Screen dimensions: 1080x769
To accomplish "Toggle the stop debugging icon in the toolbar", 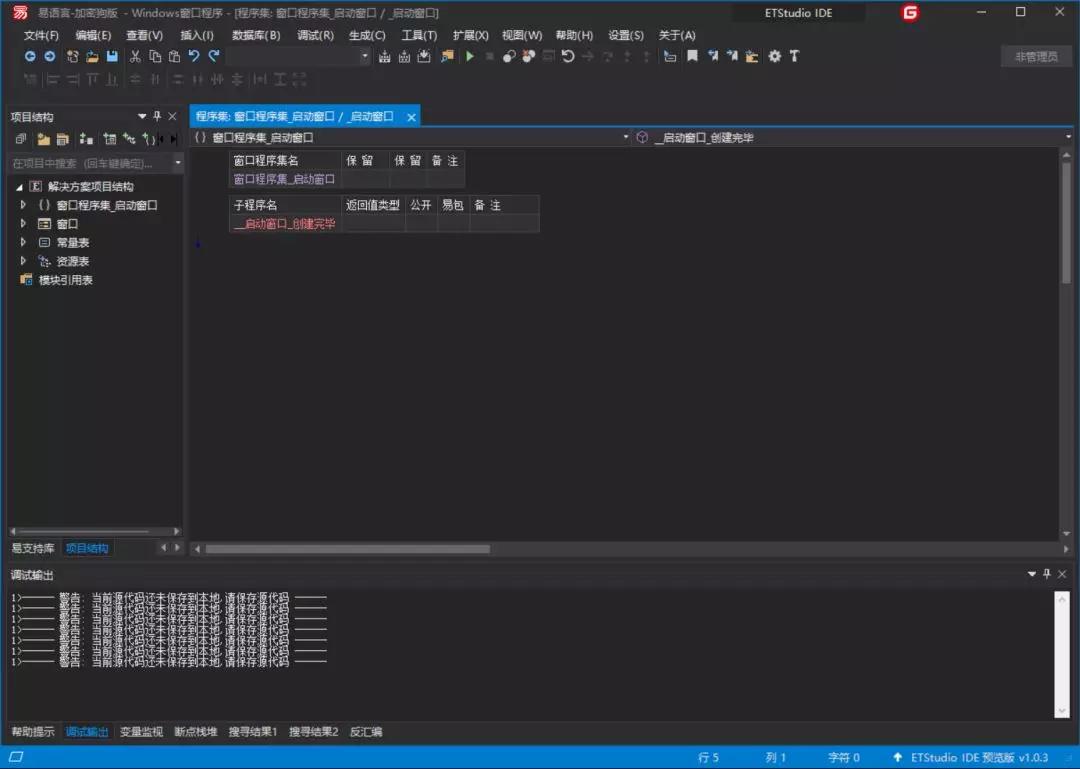I will [x=490, y=57].
